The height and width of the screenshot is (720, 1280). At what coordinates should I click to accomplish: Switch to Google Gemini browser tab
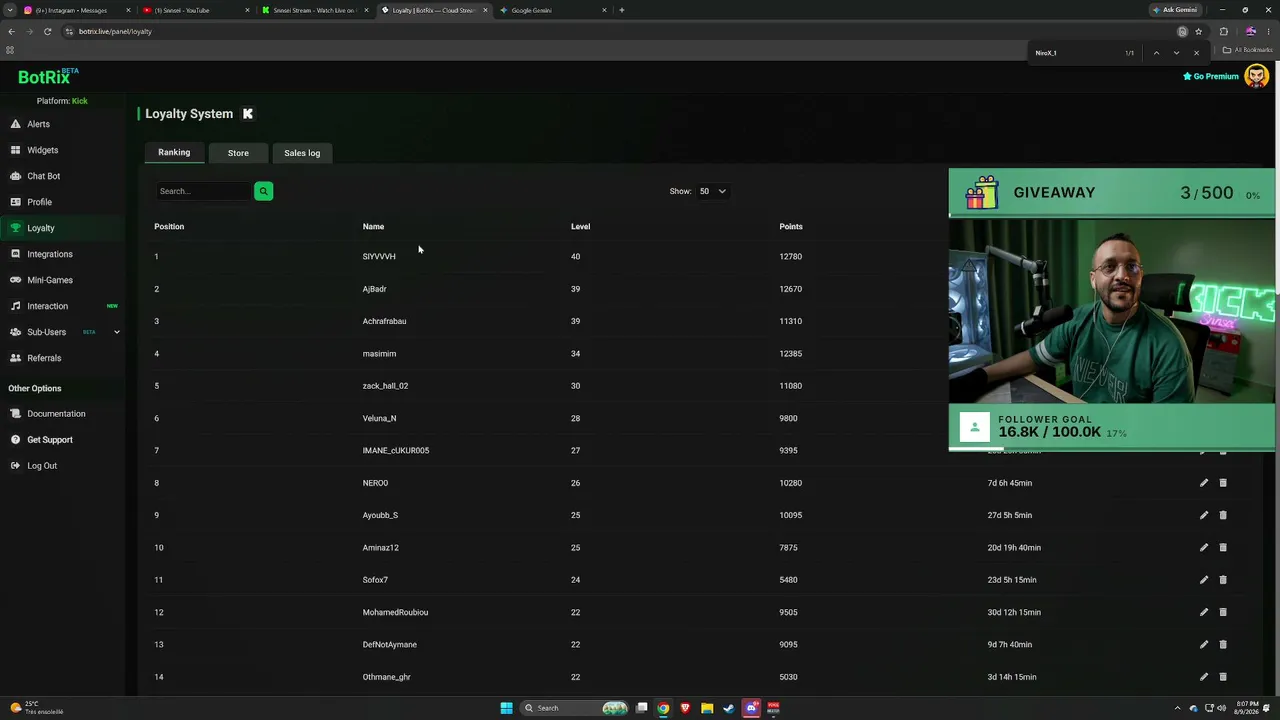(553, 10)
